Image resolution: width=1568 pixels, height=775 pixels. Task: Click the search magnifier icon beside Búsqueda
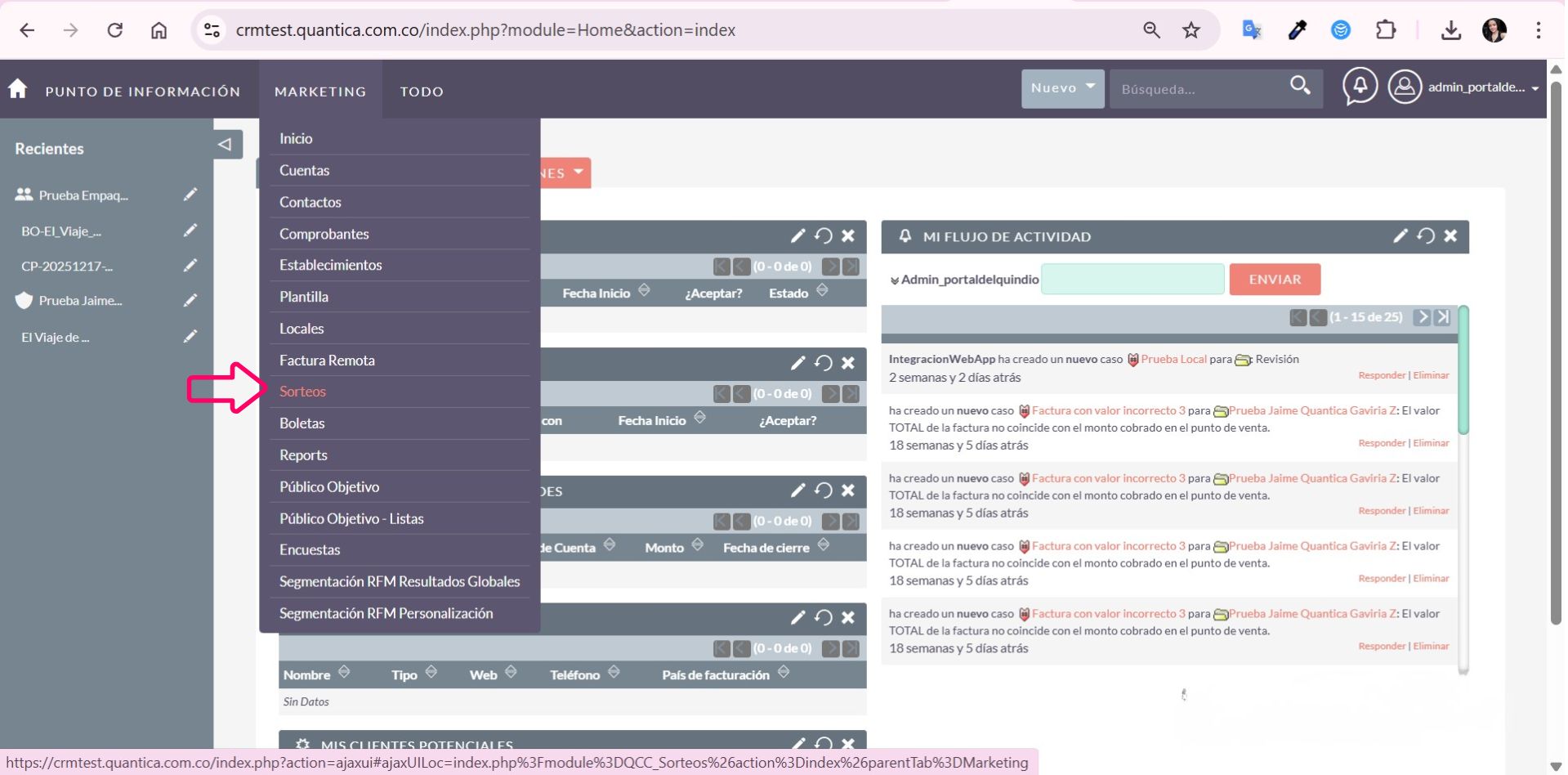coord(1299,86)
